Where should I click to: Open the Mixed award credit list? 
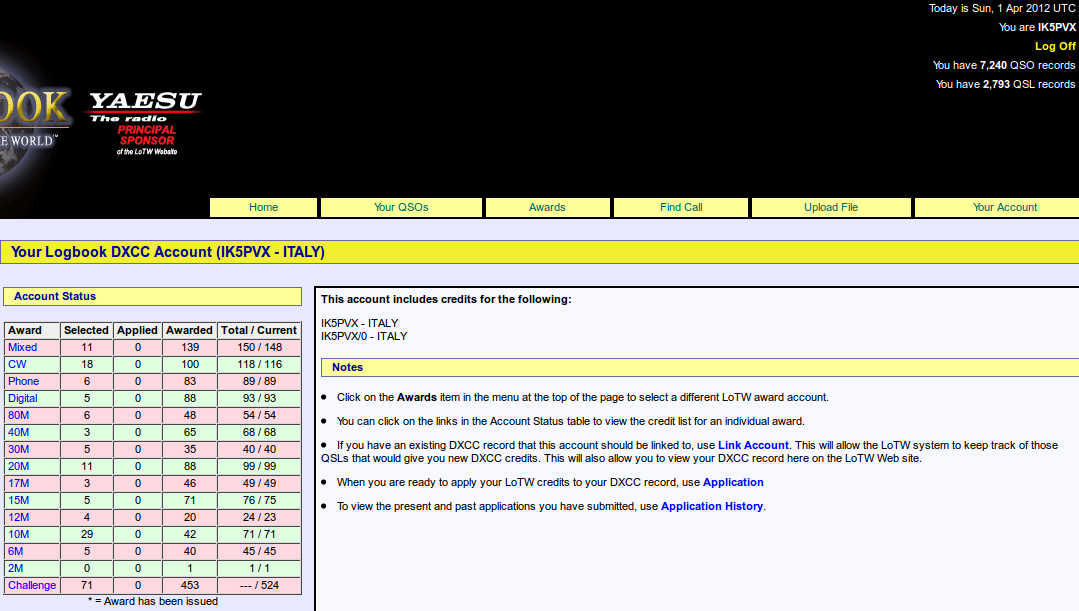click(x=23, y=347)
